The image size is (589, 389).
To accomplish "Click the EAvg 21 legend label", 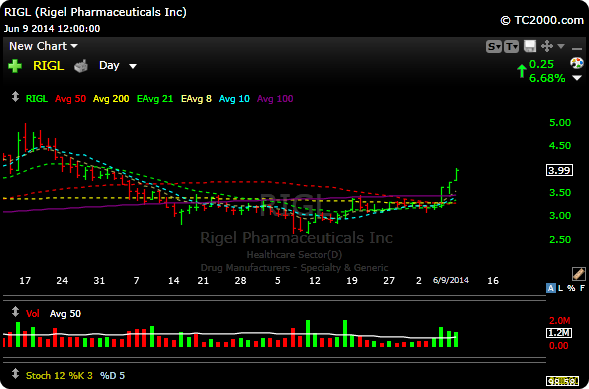I will [155, 99].
